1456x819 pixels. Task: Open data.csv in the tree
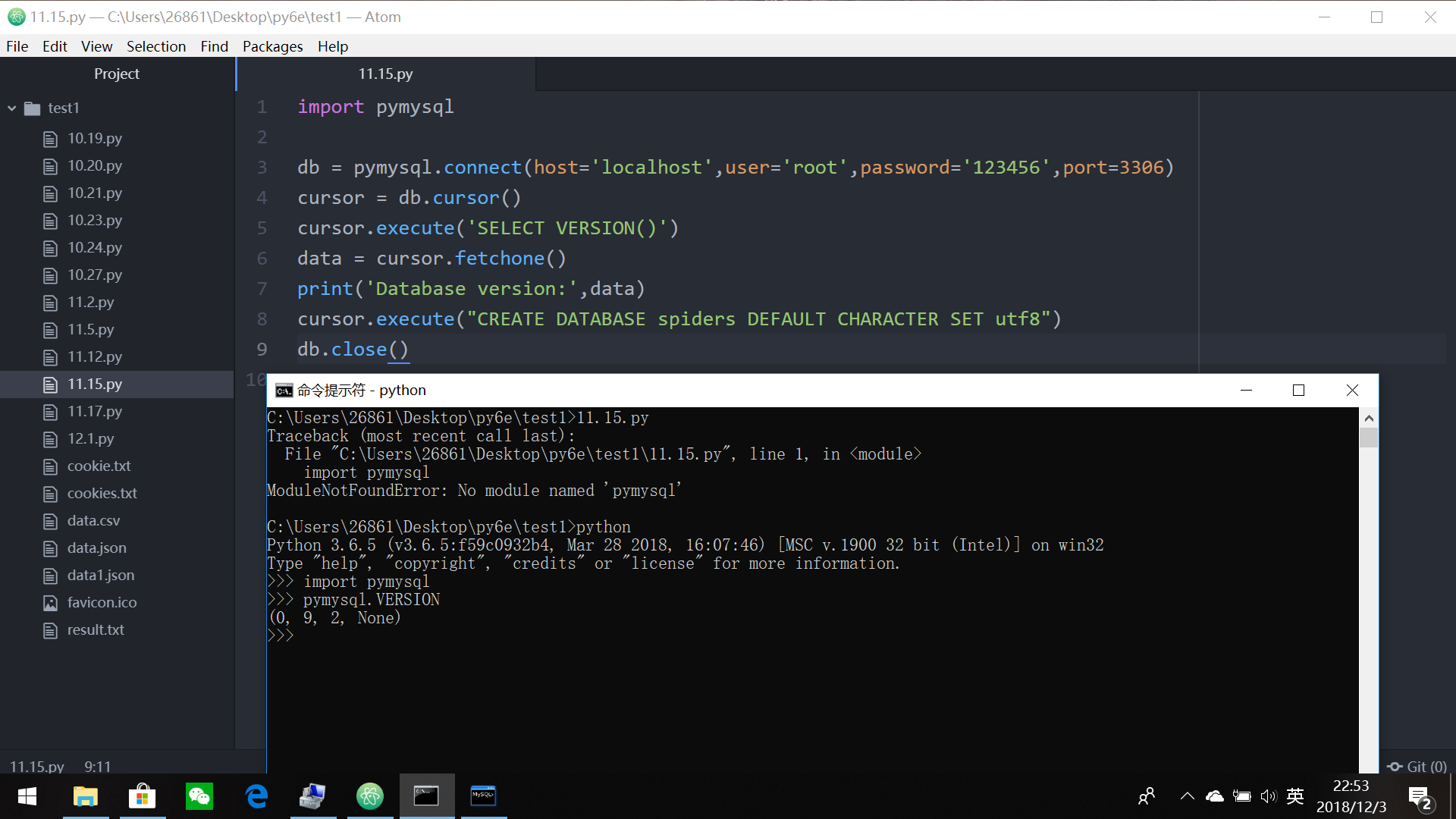[x=94, y=520]
